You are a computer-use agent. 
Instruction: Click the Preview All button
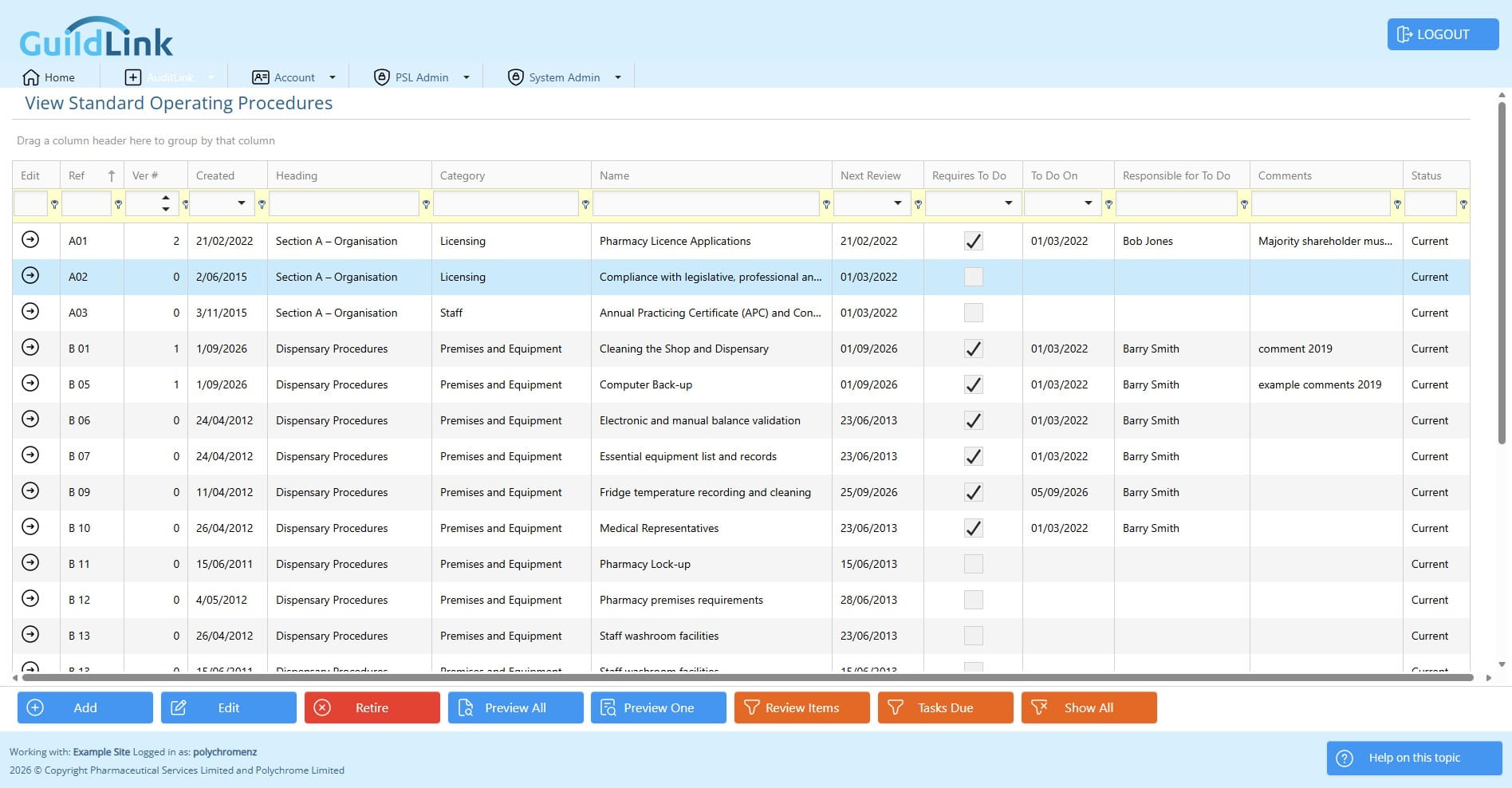[x=516, y=707]
